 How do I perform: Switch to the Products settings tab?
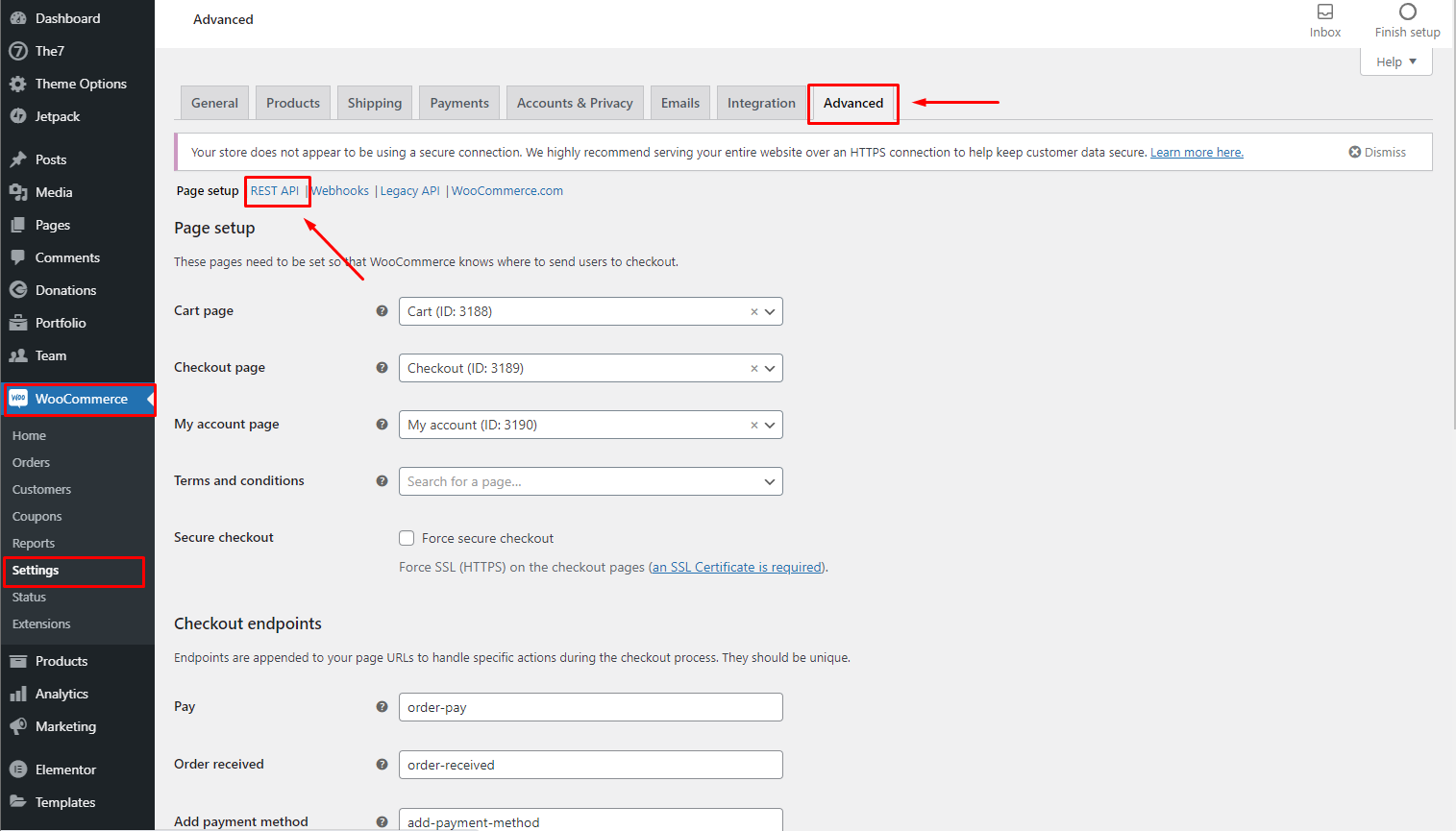pos(293,103)
